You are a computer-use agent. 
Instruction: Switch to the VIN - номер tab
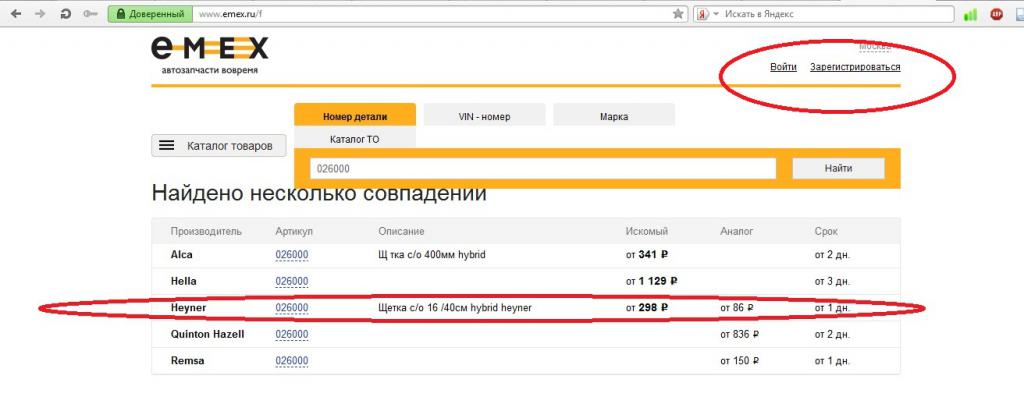pos(484,115)
